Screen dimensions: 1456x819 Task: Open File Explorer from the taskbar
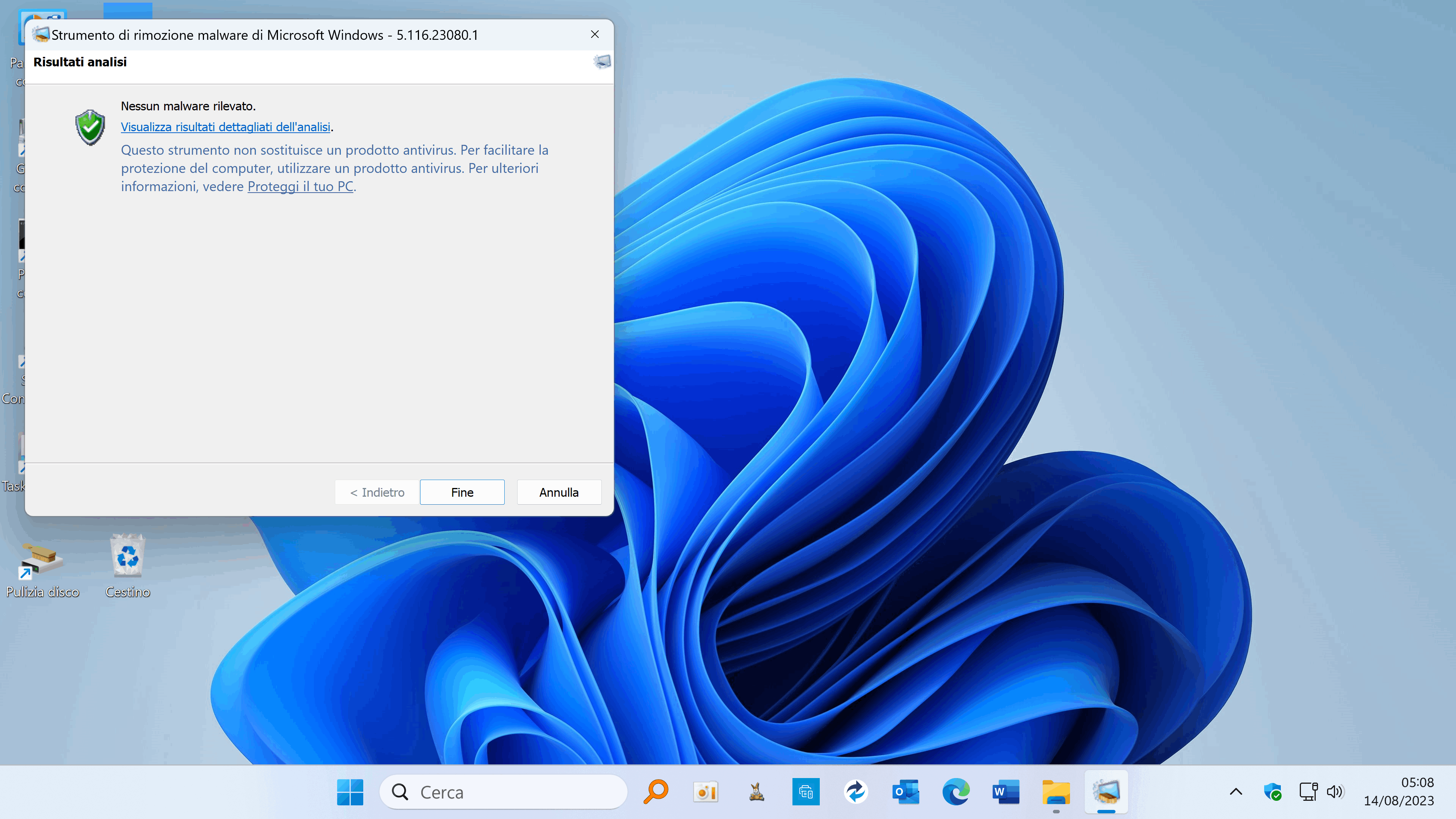pos(1056,792)
